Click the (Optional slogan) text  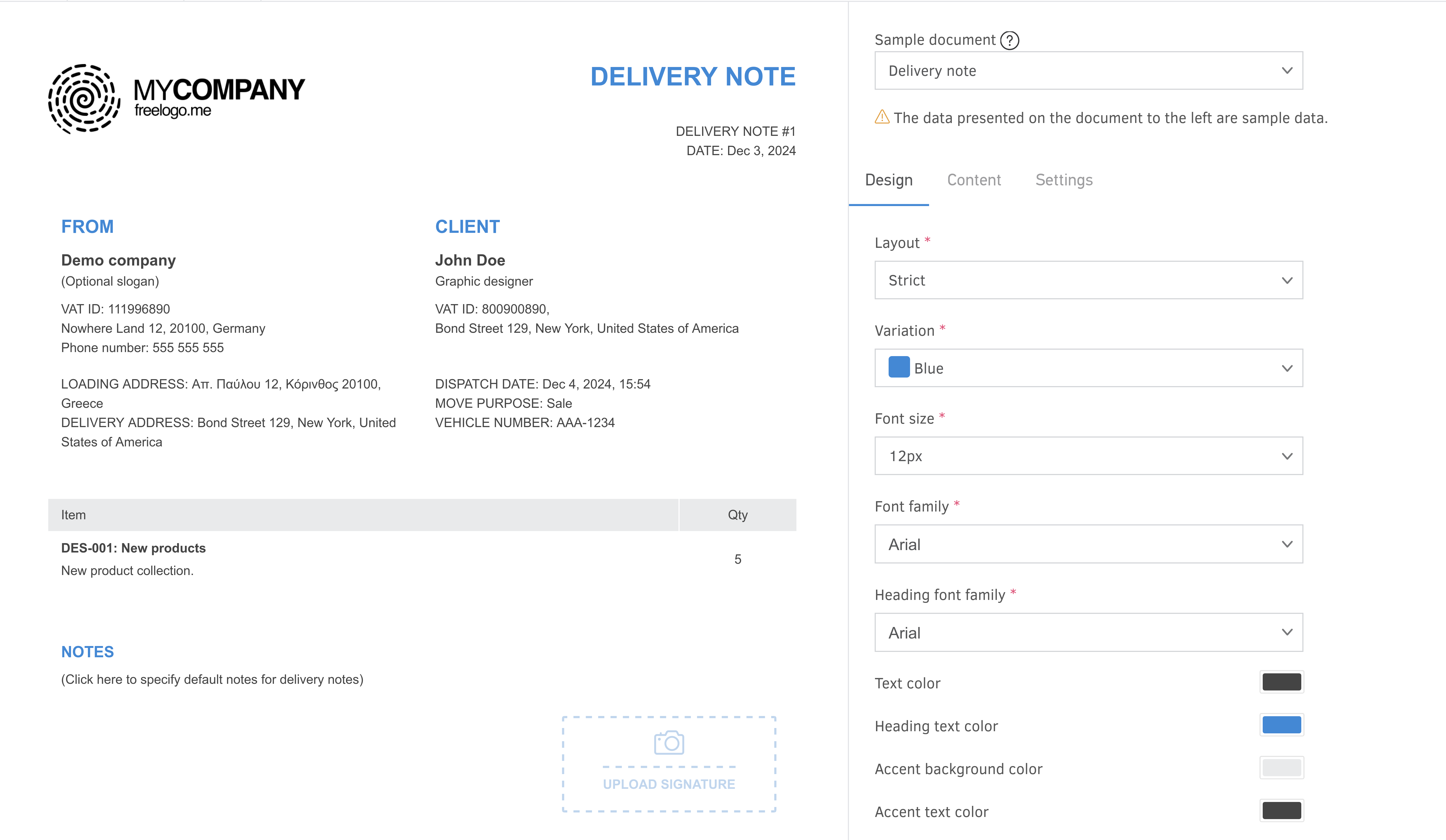coord(110,281)
